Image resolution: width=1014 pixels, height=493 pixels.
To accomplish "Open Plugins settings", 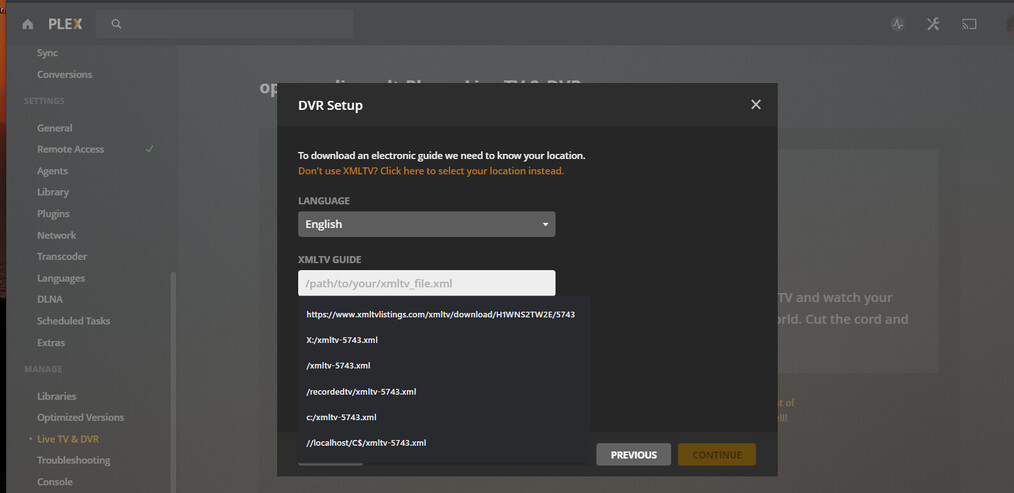I will (x=53, y=214).
